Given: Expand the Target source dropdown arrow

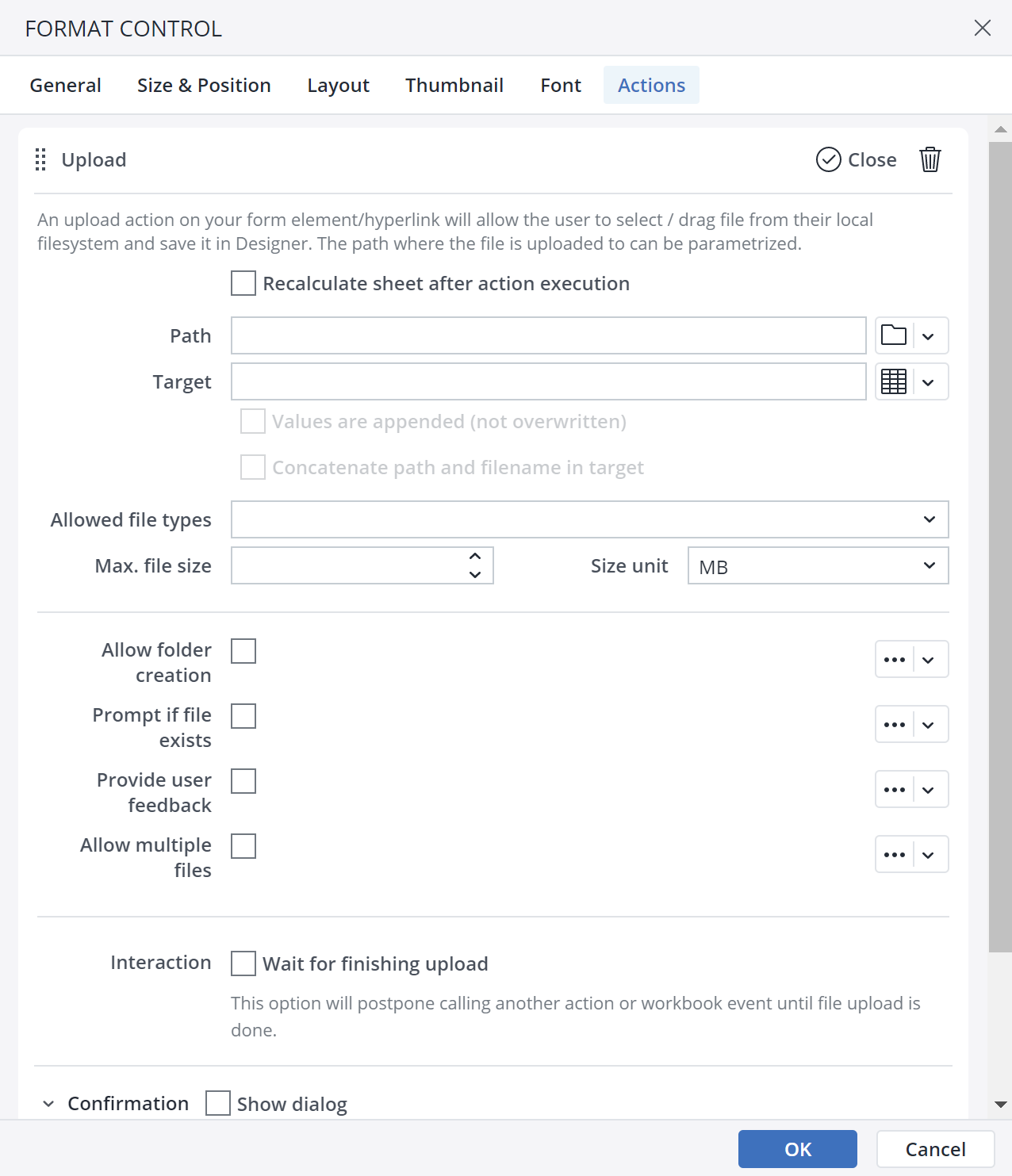Looking at the screenshot, I should (929, 382).
